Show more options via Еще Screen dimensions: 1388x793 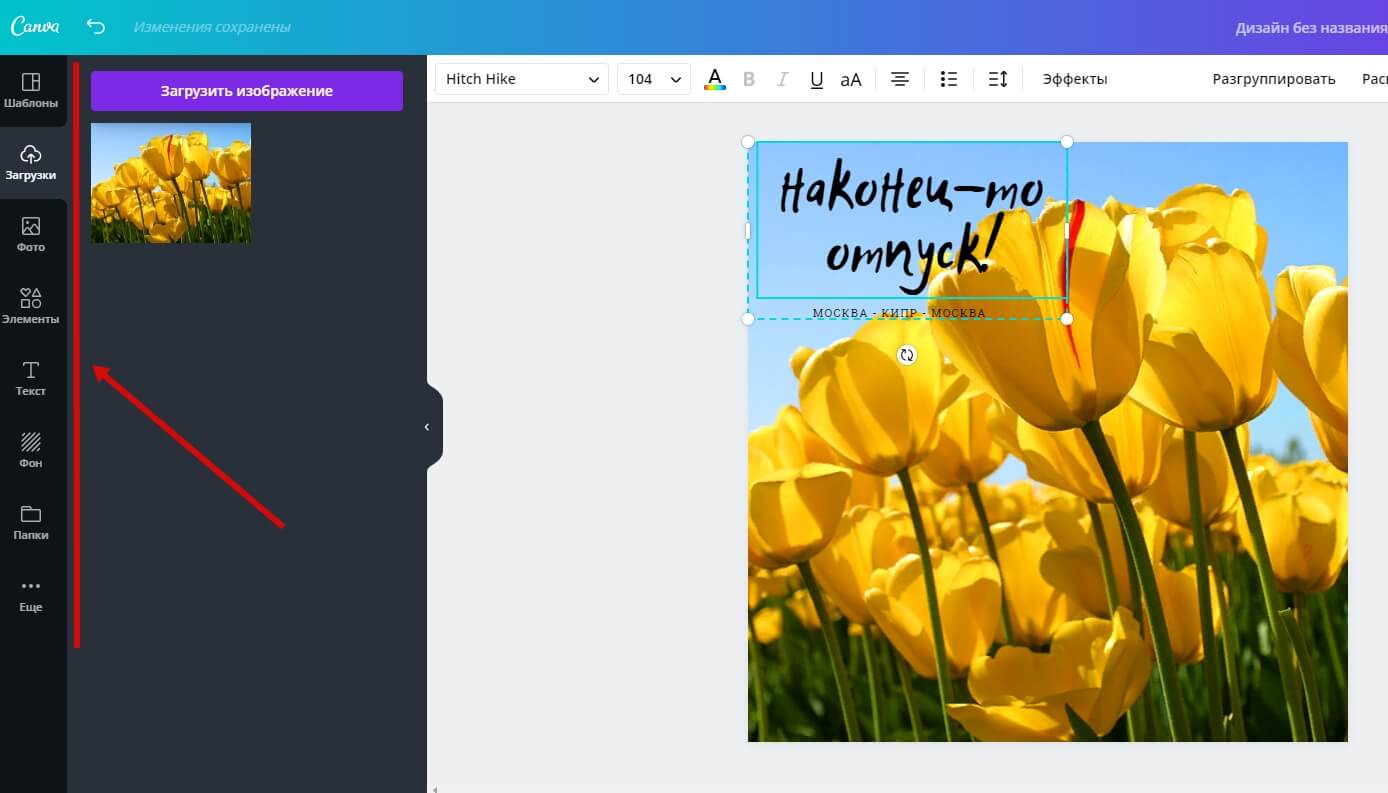click(31, 595)
